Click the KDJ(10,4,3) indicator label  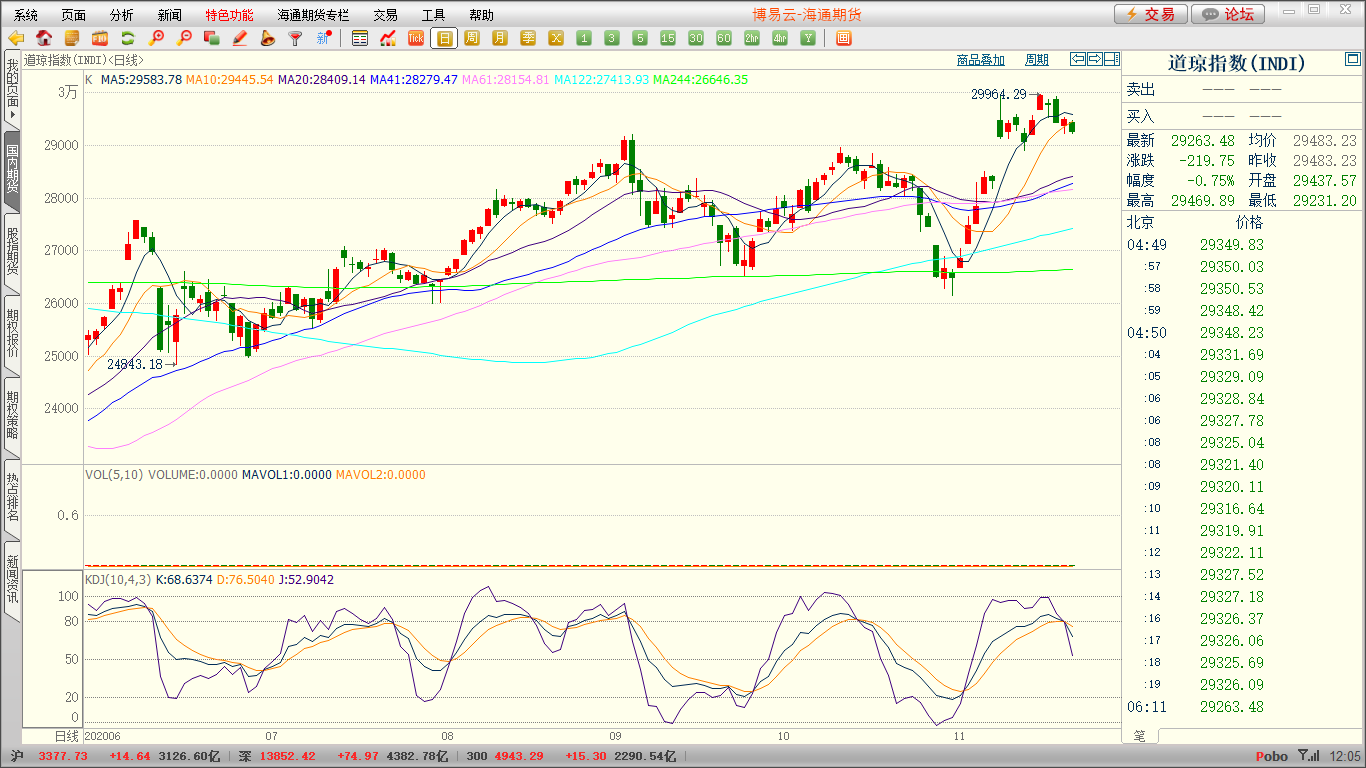pos(118,580)
